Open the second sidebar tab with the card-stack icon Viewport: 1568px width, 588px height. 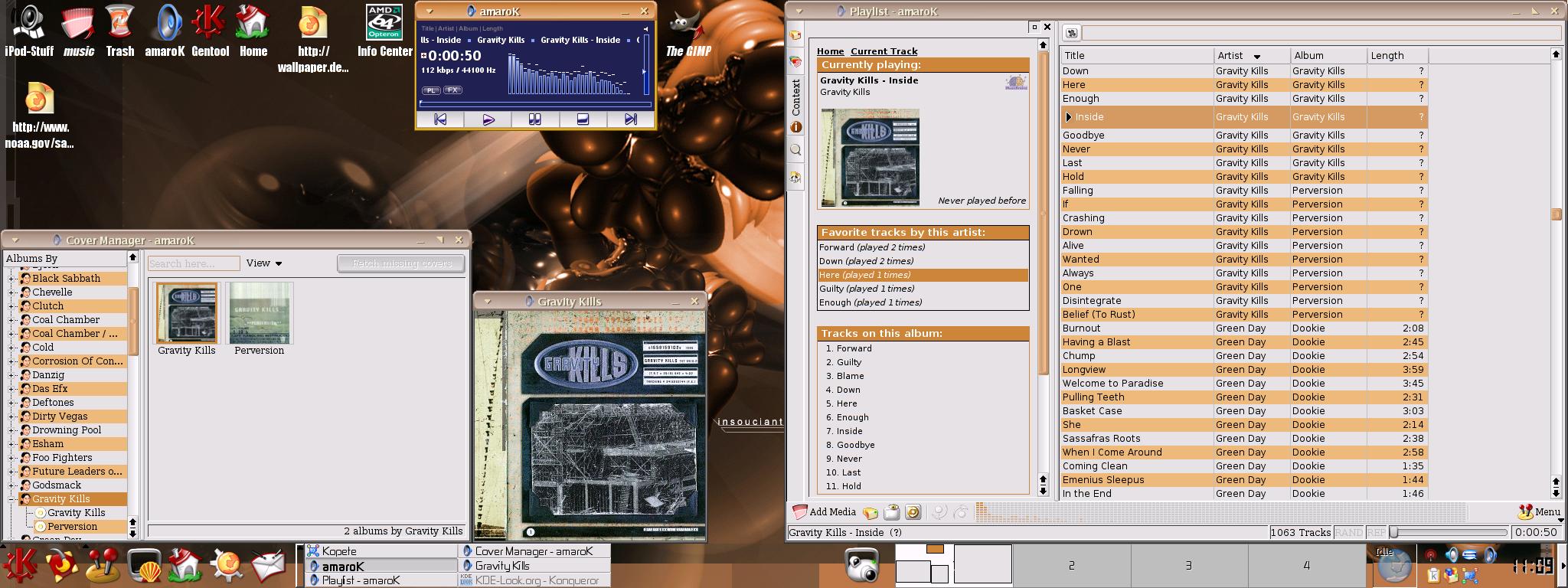(x=795, y=61)
